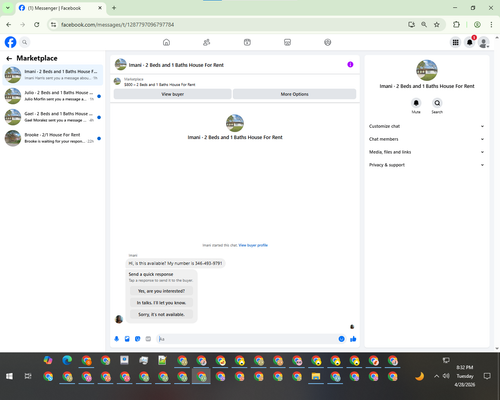Image resolution: width=500 pixels, height=400 pixels.
Task: Select the Messenger | Facebook browser tab
Action: point(61,8)
